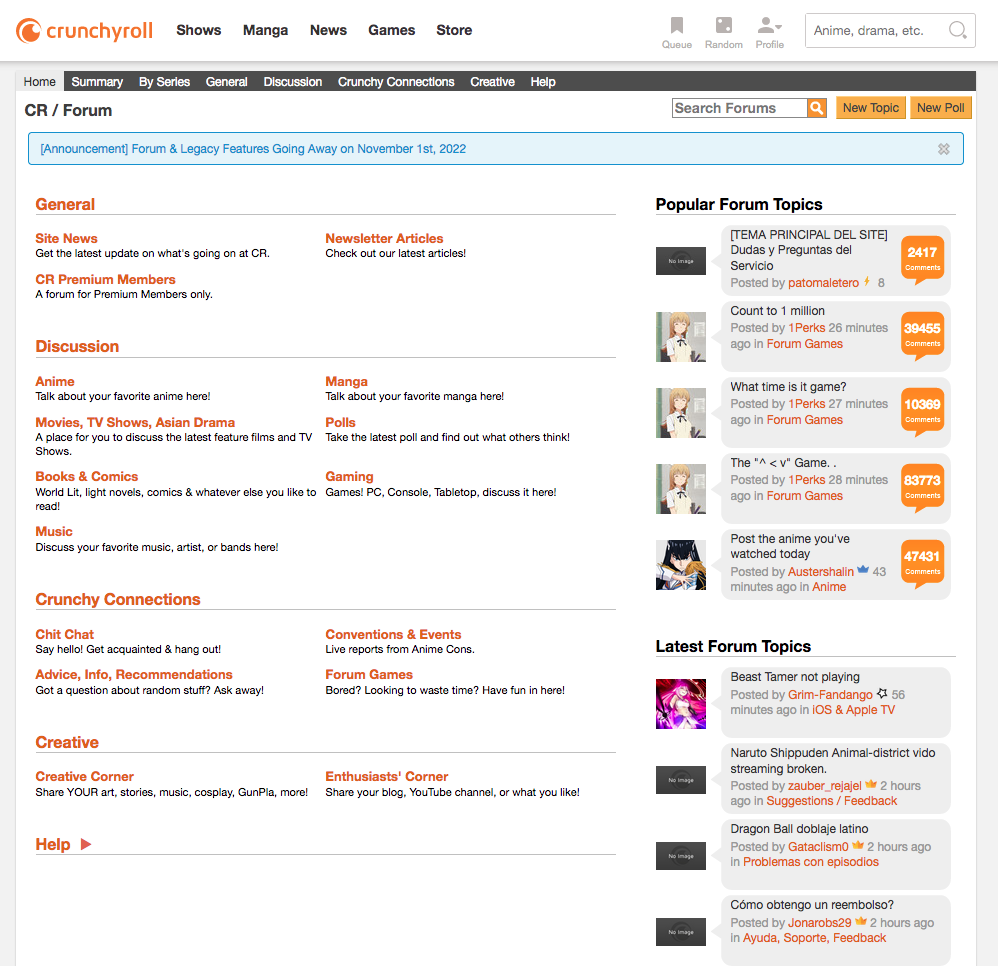Viewport: 998px width, 966px height.
Task: Click the Random episode icon
Action: 723,24
